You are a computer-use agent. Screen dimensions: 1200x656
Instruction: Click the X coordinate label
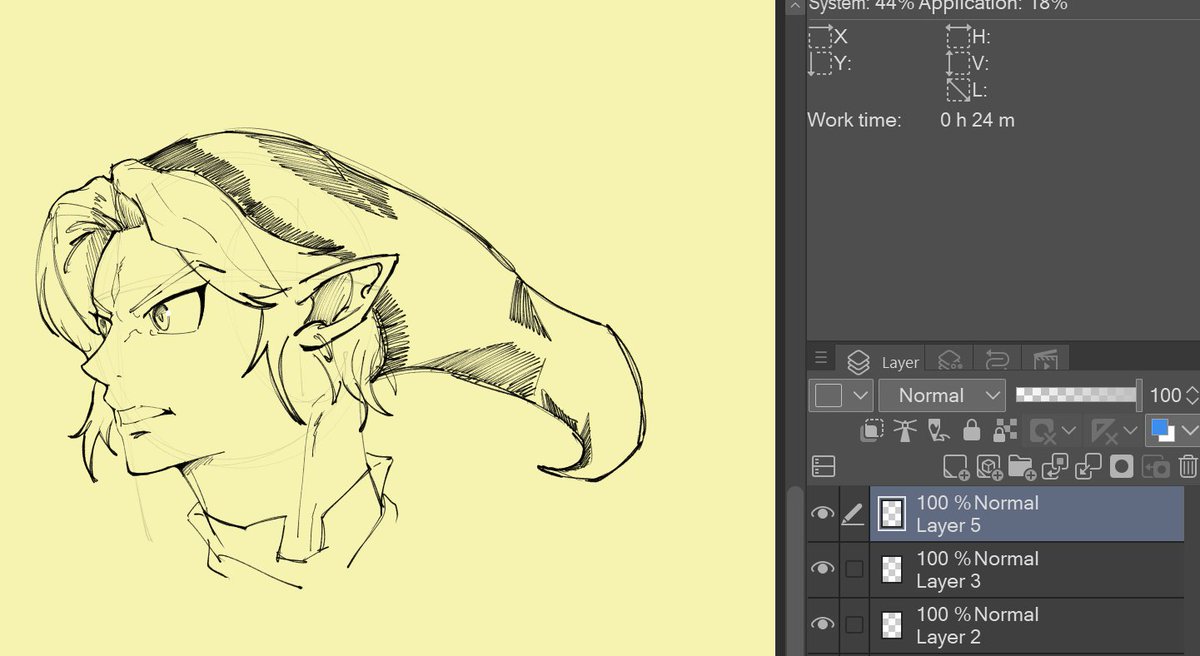(x=840, y=37)
